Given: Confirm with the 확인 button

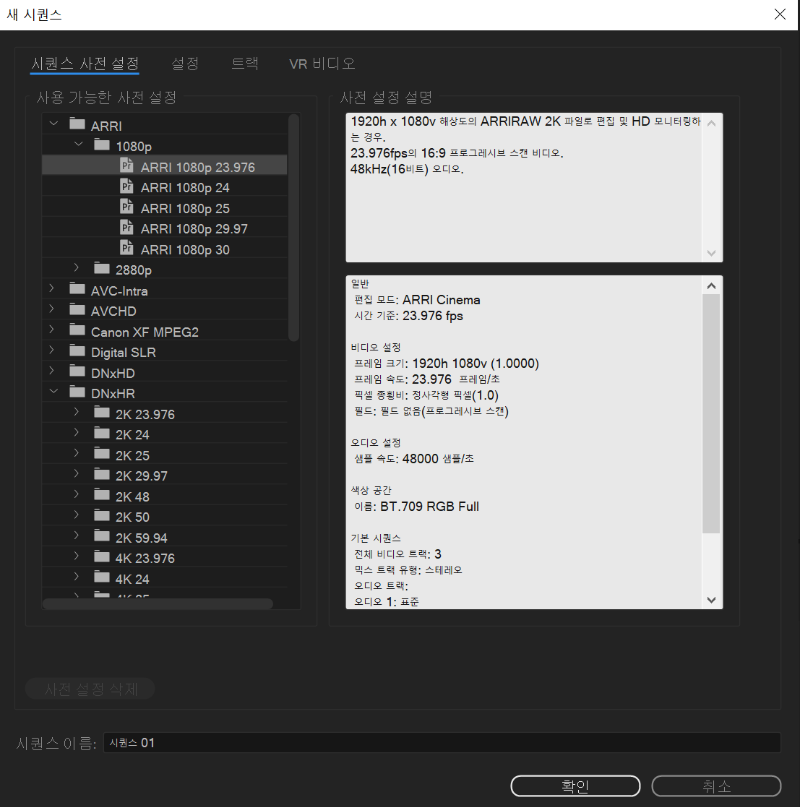Looking at the screenshot, I should point(575,786).
